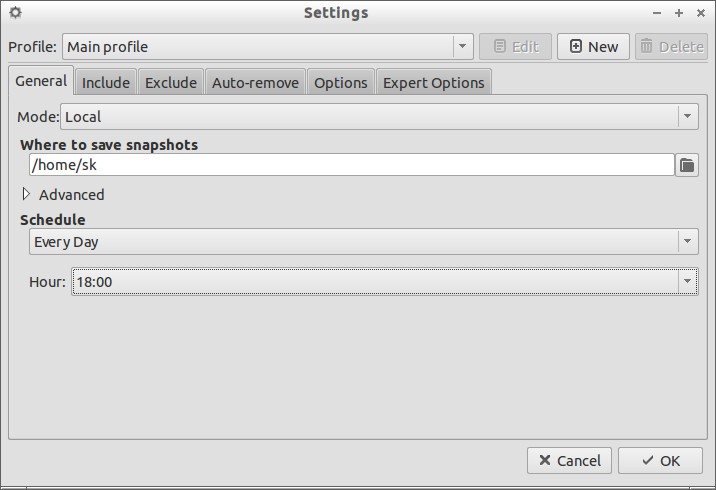Click the Delete profile trash button
The height and width of the screenshot is (490, 716).
click(x=671, y=47)
